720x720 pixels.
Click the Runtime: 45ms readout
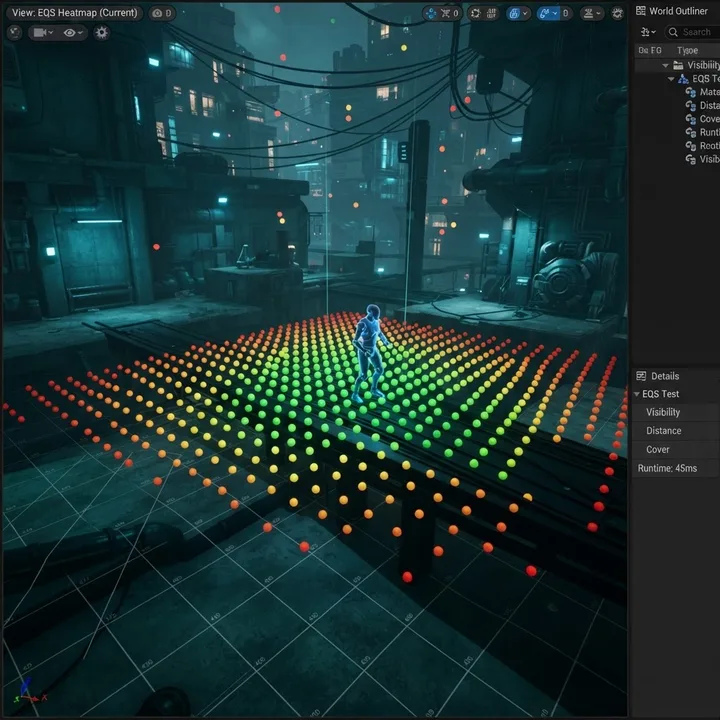(x=667, y=468)
